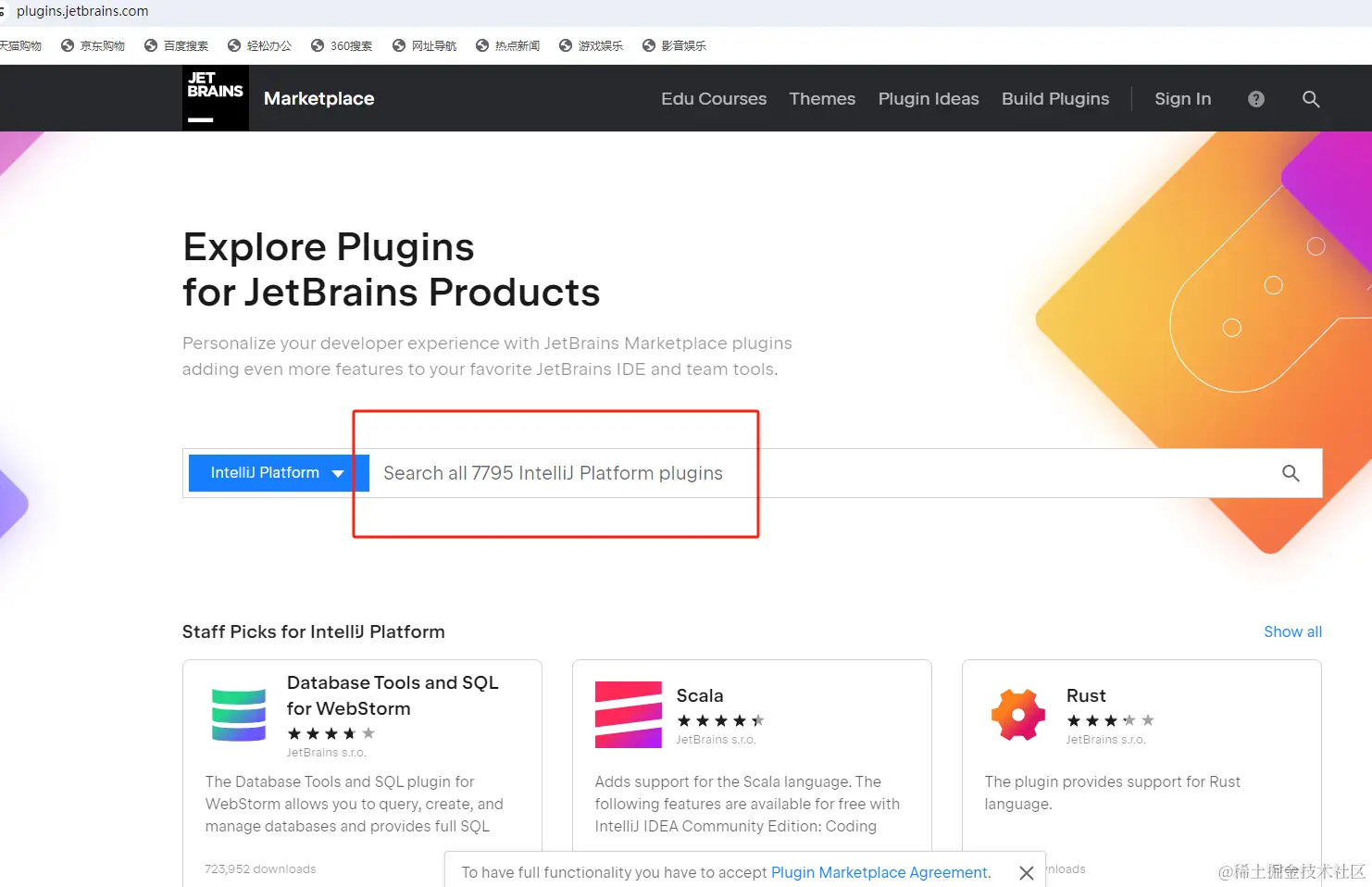This screenshot has width=1372, height=887.
Task: Expand the IntelliJ Platform product dropdown
Action: coord(278,473)
